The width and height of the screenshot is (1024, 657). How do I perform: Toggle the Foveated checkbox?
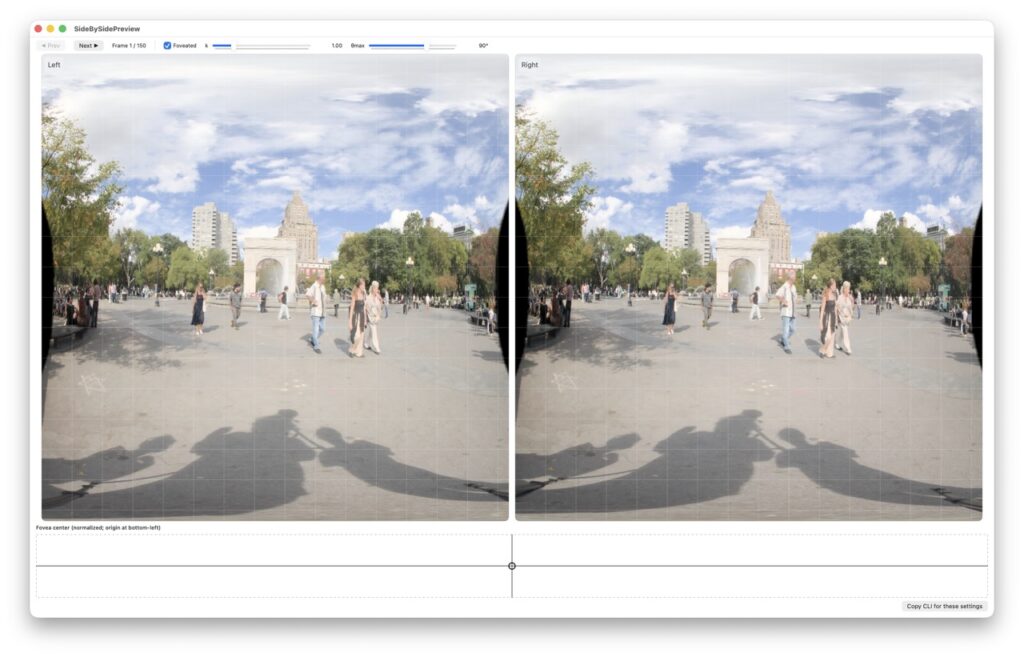pyautogui.click(x=168, y=45)
